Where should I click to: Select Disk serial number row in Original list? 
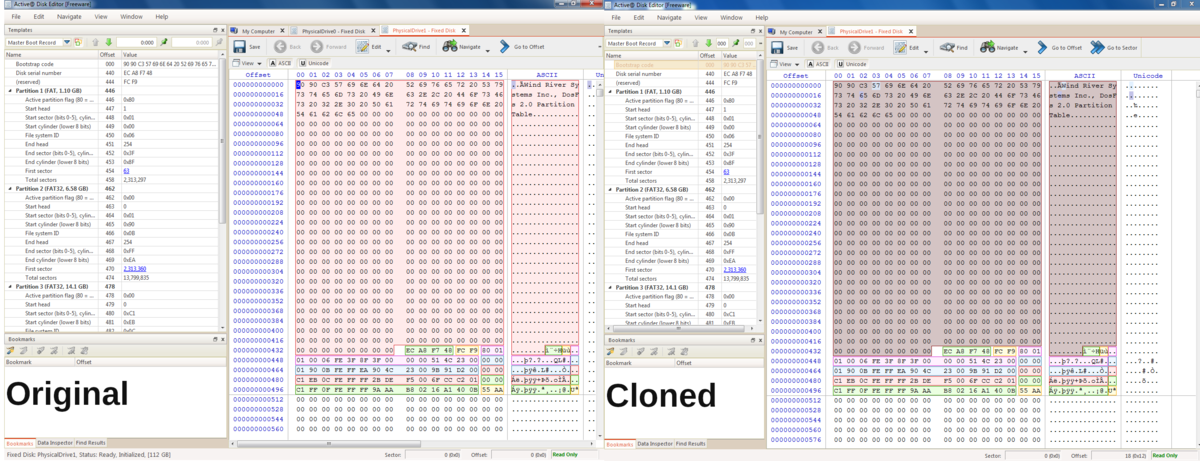pos(110,73)
